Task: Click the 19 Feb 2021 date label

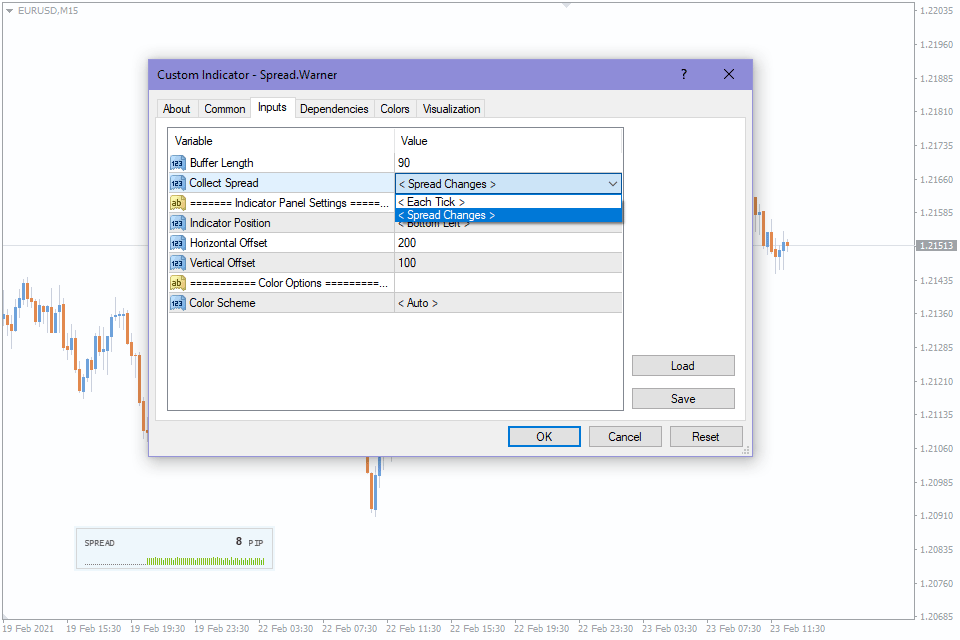Action: (28, 628)
